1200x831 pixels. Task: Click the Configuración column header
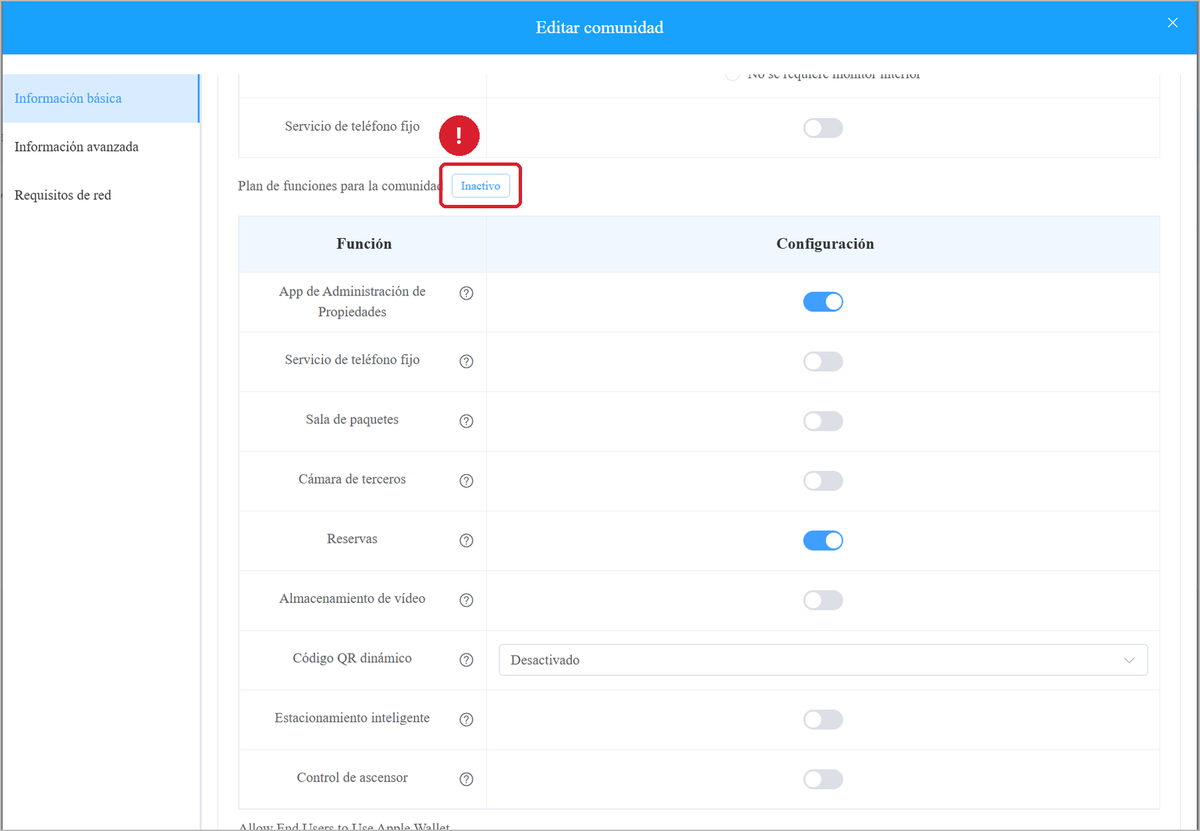(x=825, y=244)
